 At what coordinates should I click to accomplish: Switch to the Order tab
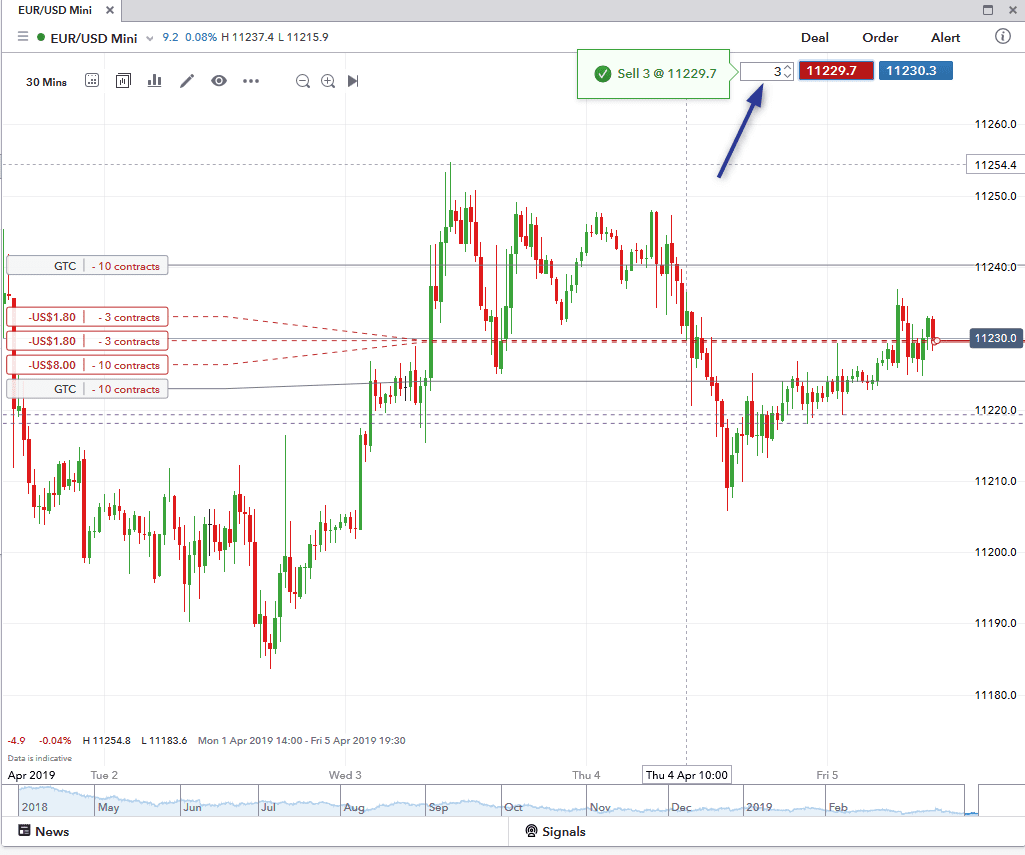[x=880, y=38]
